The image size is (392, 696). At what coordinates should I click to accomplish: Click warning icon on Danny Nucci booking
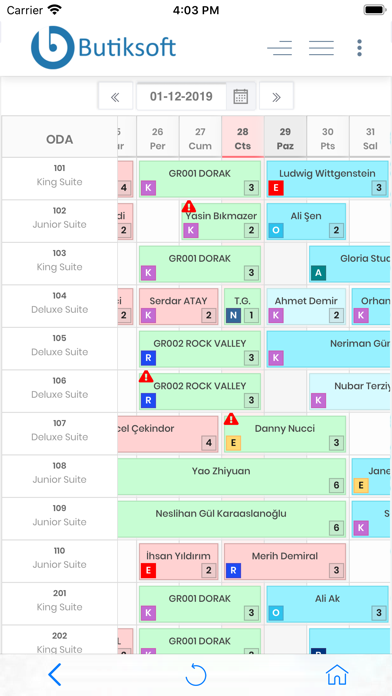point(231,419)
